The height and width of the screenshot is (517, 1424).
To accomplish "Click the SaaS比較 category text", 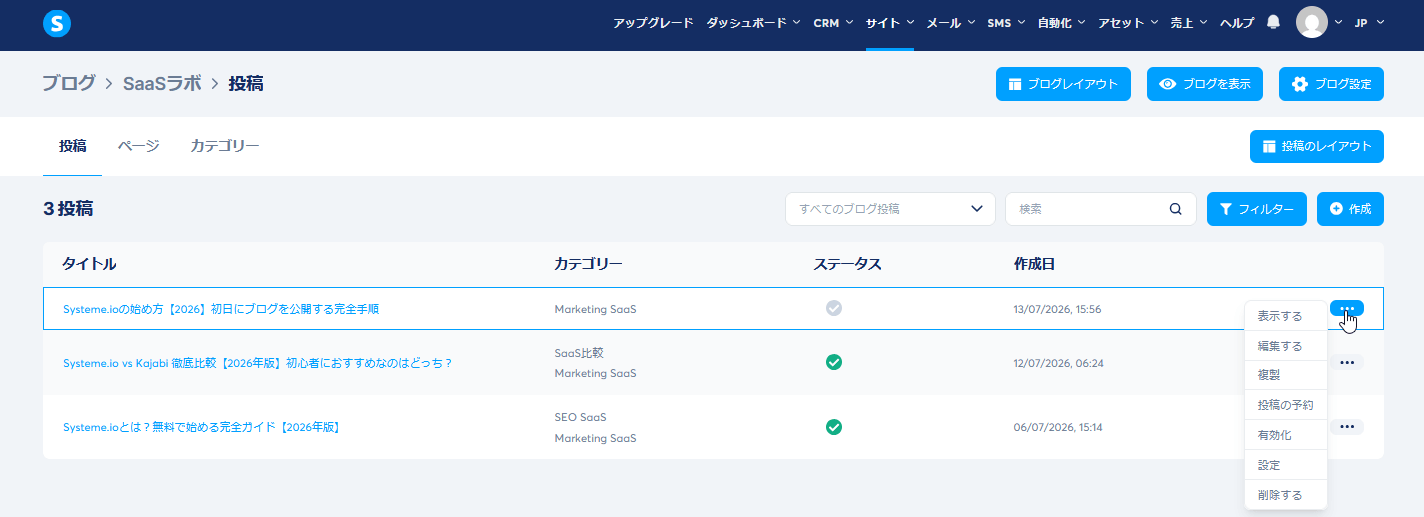I will coord(579,353).
